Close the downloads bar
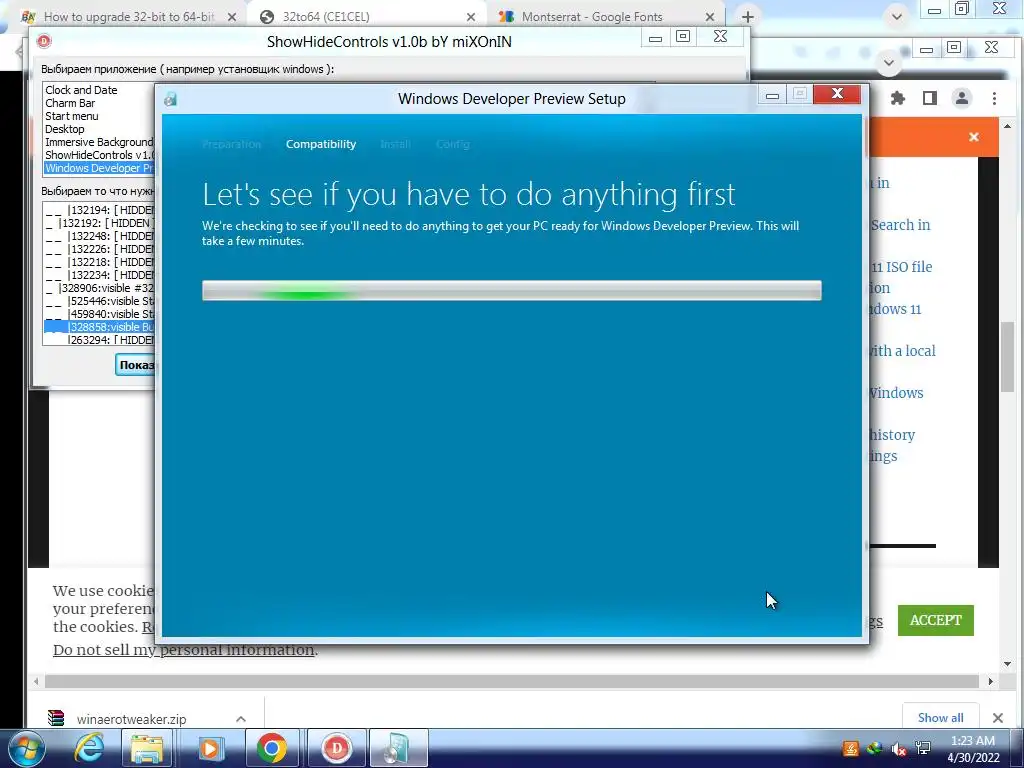Image resolution: width=1024 pixels, height=768 pixels. pos(997,718)
